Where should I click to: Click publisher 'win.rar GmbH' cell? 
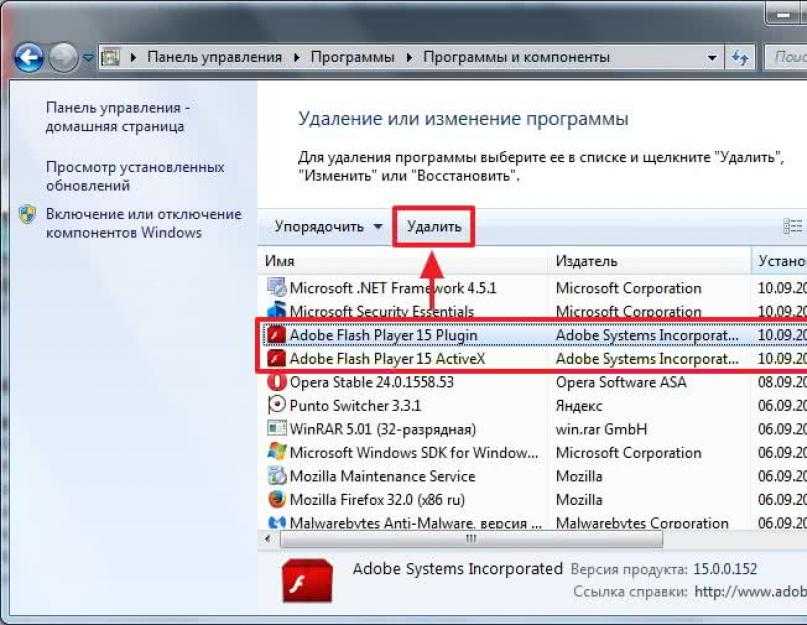coord(601,429)
